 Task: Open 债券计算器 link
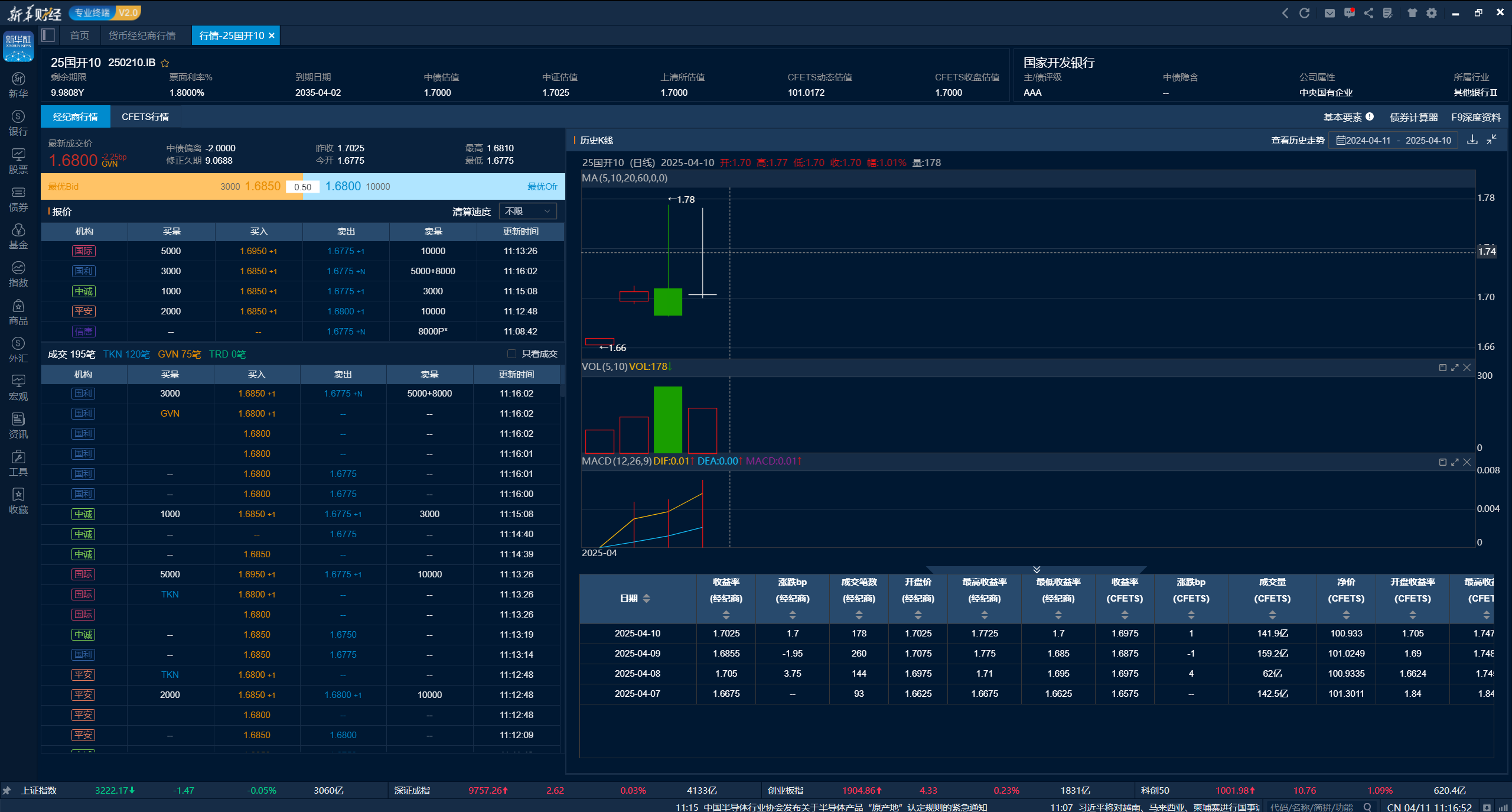click(1413, 117)
